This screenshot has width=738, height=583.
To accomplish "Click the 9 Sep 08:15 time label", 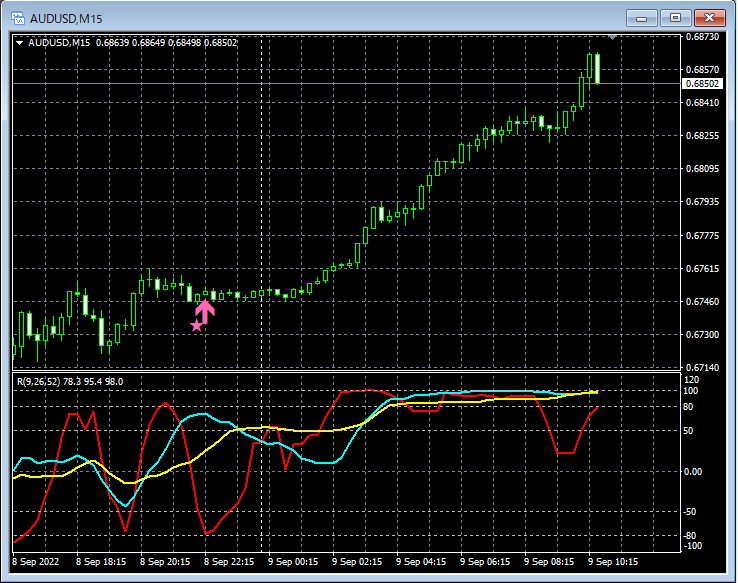I will coord(549,562).
